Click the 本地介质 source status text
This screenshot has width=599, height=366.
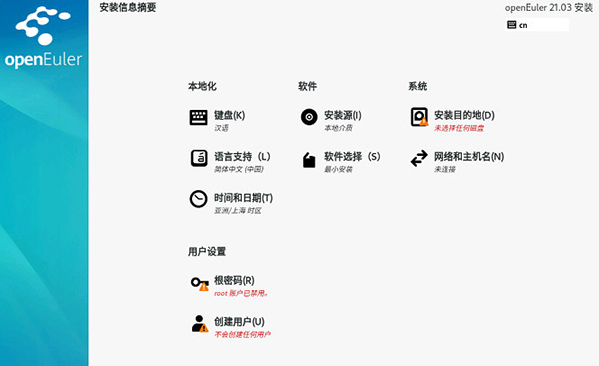pyautogui.click(x=338, y=128)
